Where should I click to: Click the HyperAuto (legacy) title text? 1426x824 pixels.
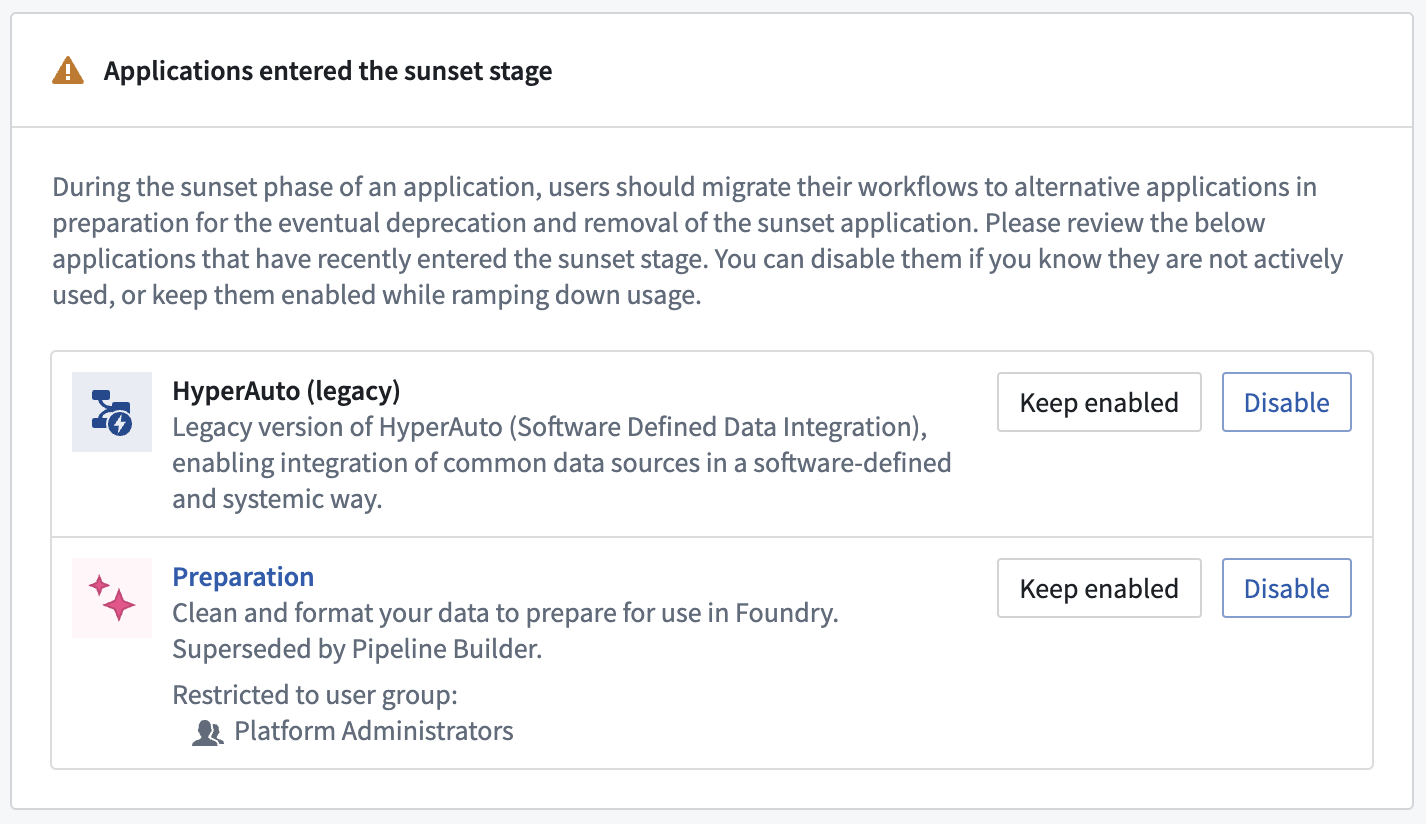[286, 390]
